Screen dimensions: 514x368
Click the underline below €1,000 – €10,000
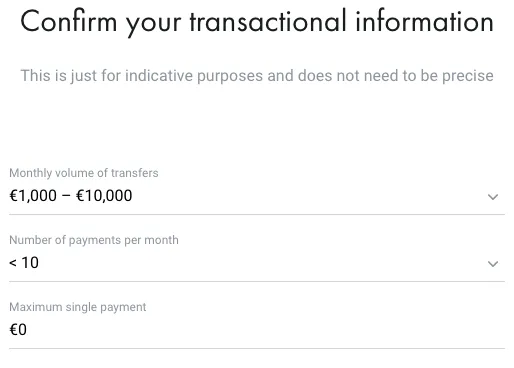pos(257,214)
